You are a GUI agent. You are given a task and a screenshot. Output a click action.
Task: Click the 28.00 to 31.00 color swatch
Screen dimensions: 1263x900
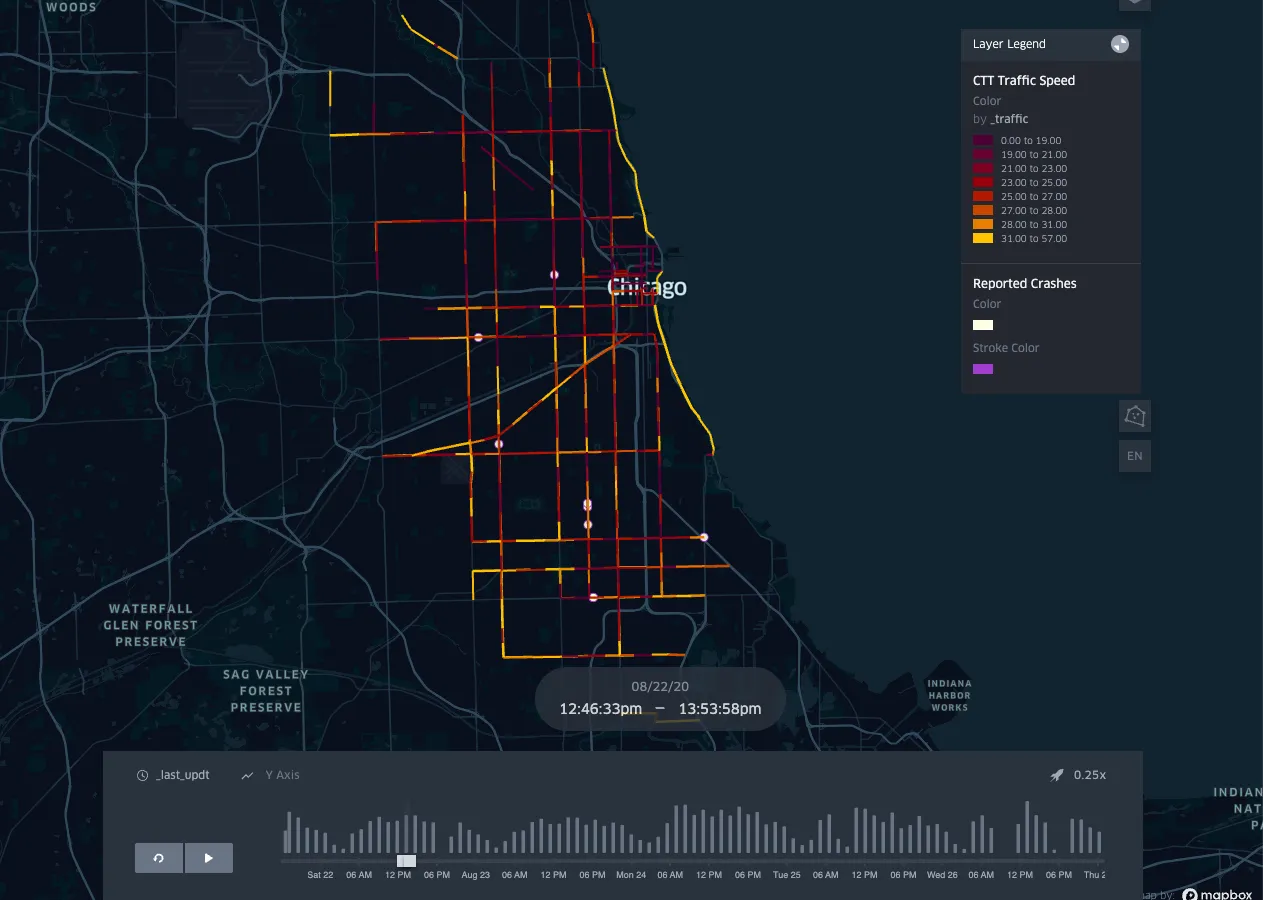983,225
